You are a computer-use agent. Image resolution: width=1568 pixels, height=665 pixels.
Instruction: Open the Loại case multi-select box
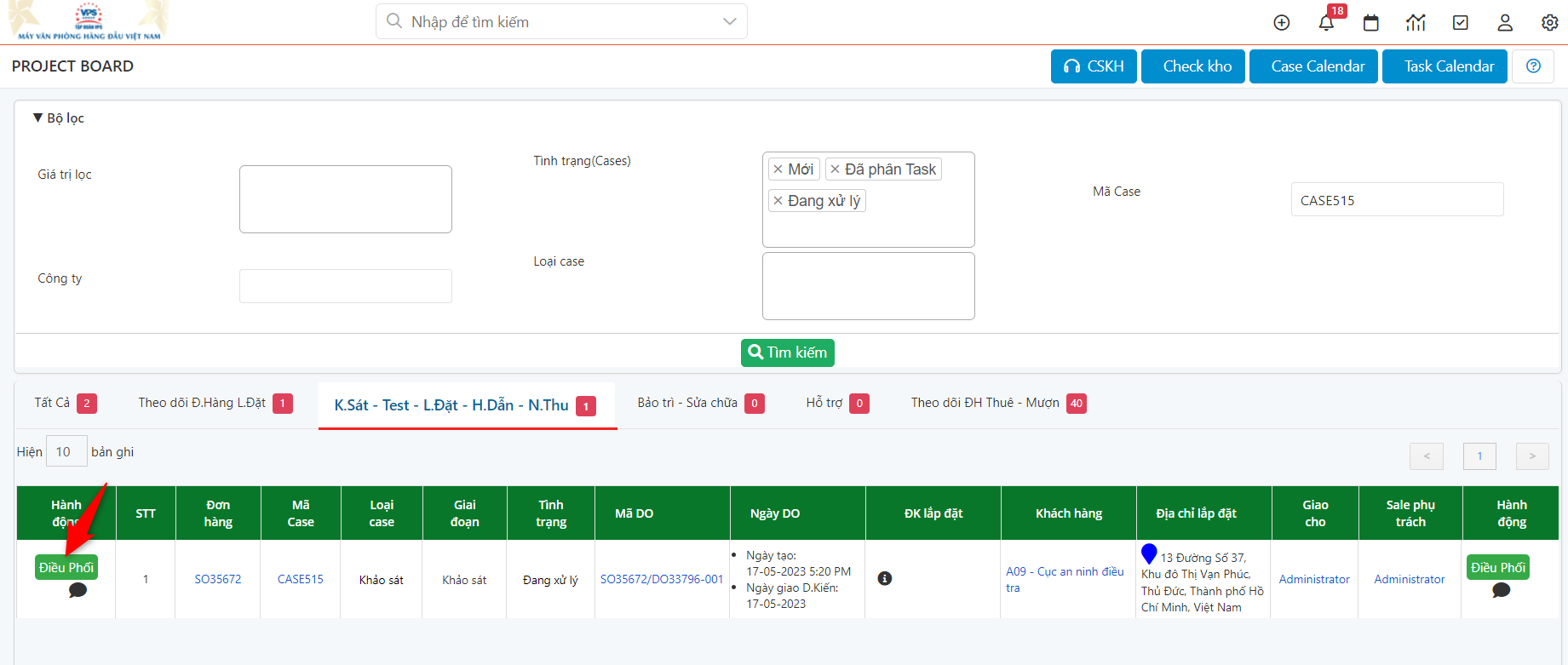869,286
